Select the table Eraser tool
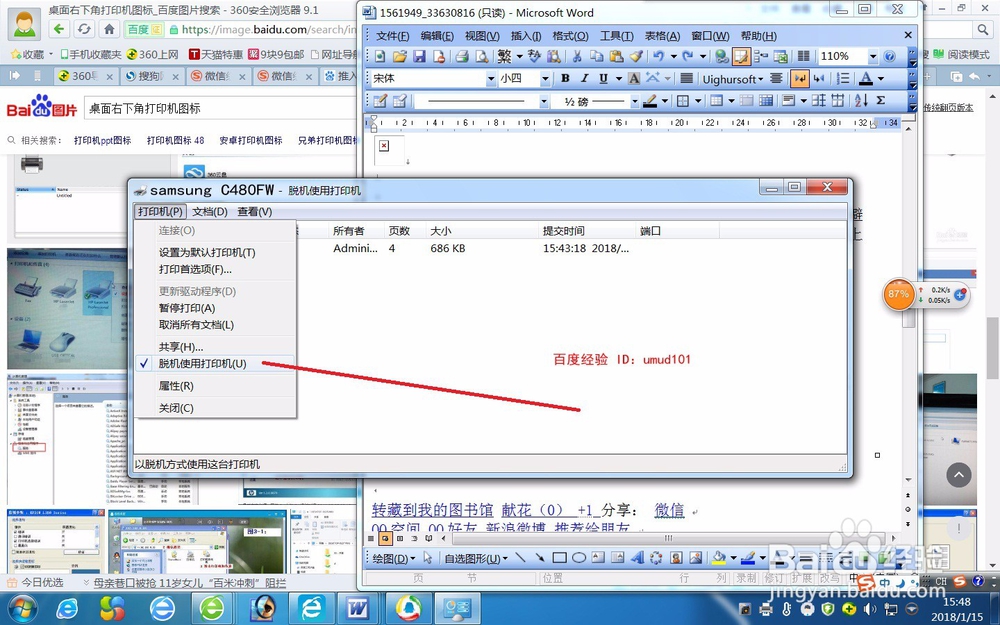 pyautogui.click(x=400, y=100)
